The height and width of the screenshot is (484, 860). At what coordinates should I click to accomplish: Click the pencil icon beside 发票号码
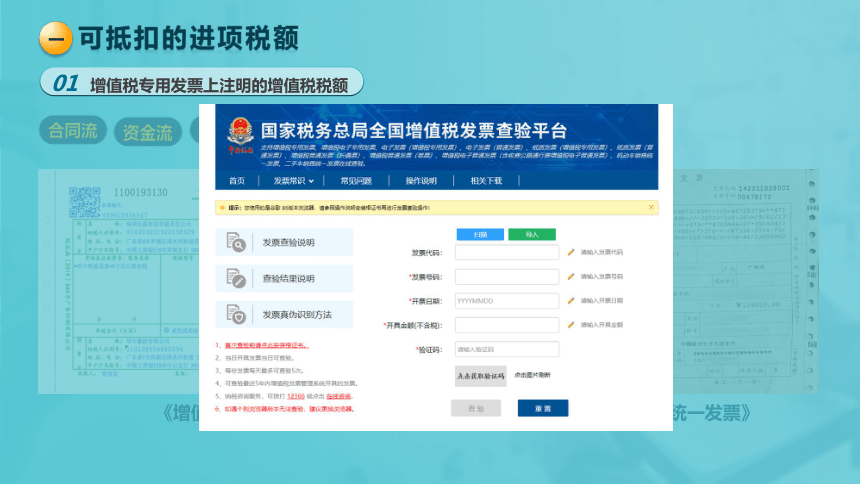[571, 277]
